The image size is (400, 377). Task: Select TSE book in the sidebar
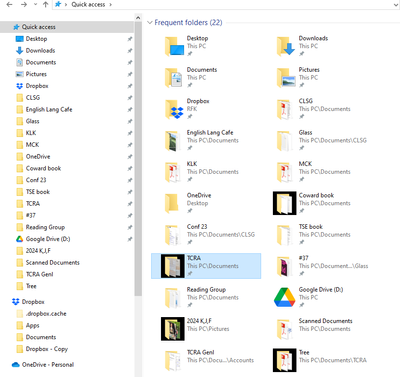click(38, 192)
